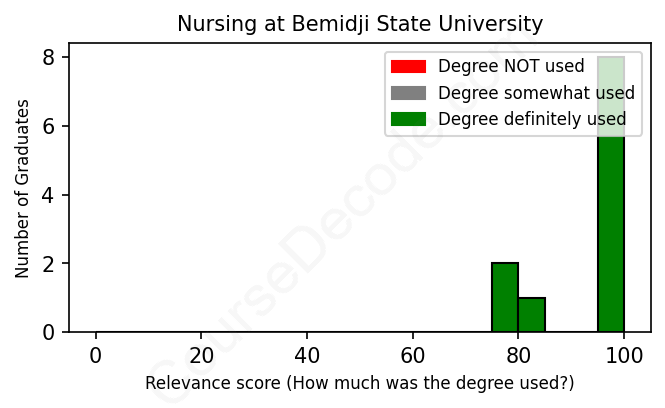Click the x-axis tick label 20

pyautogui.click(x=201, y=355)
